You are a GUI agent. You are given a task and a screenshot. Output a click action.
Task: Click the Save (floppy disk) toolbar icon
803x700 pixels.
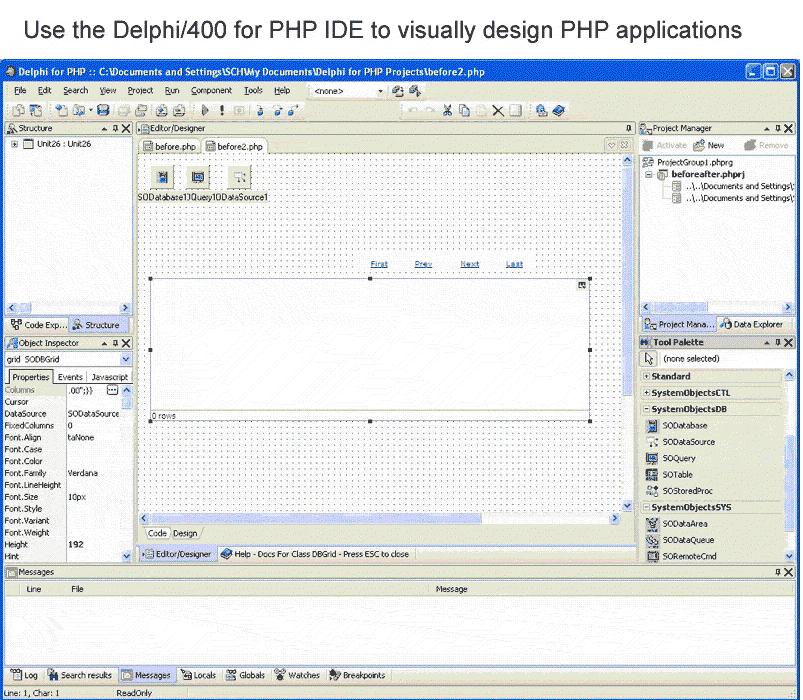103,110
